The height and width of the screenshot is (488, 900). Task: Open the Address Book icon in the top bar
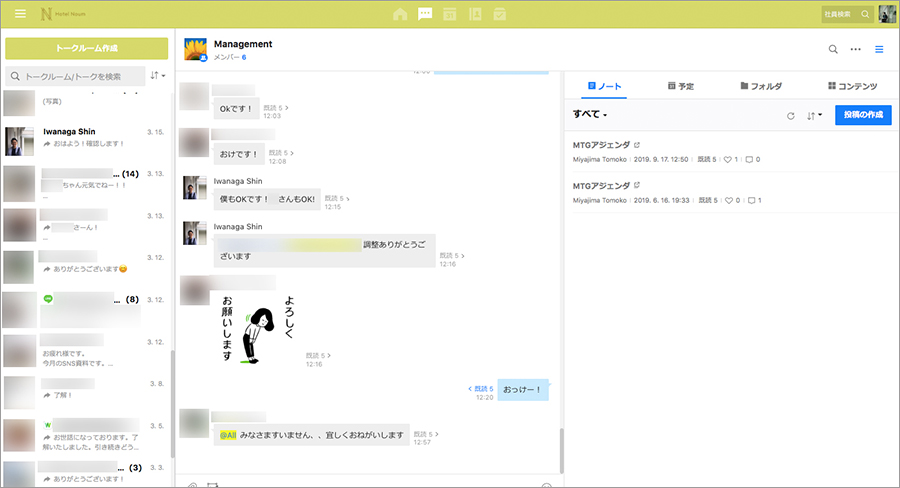[x=475, y=14]
